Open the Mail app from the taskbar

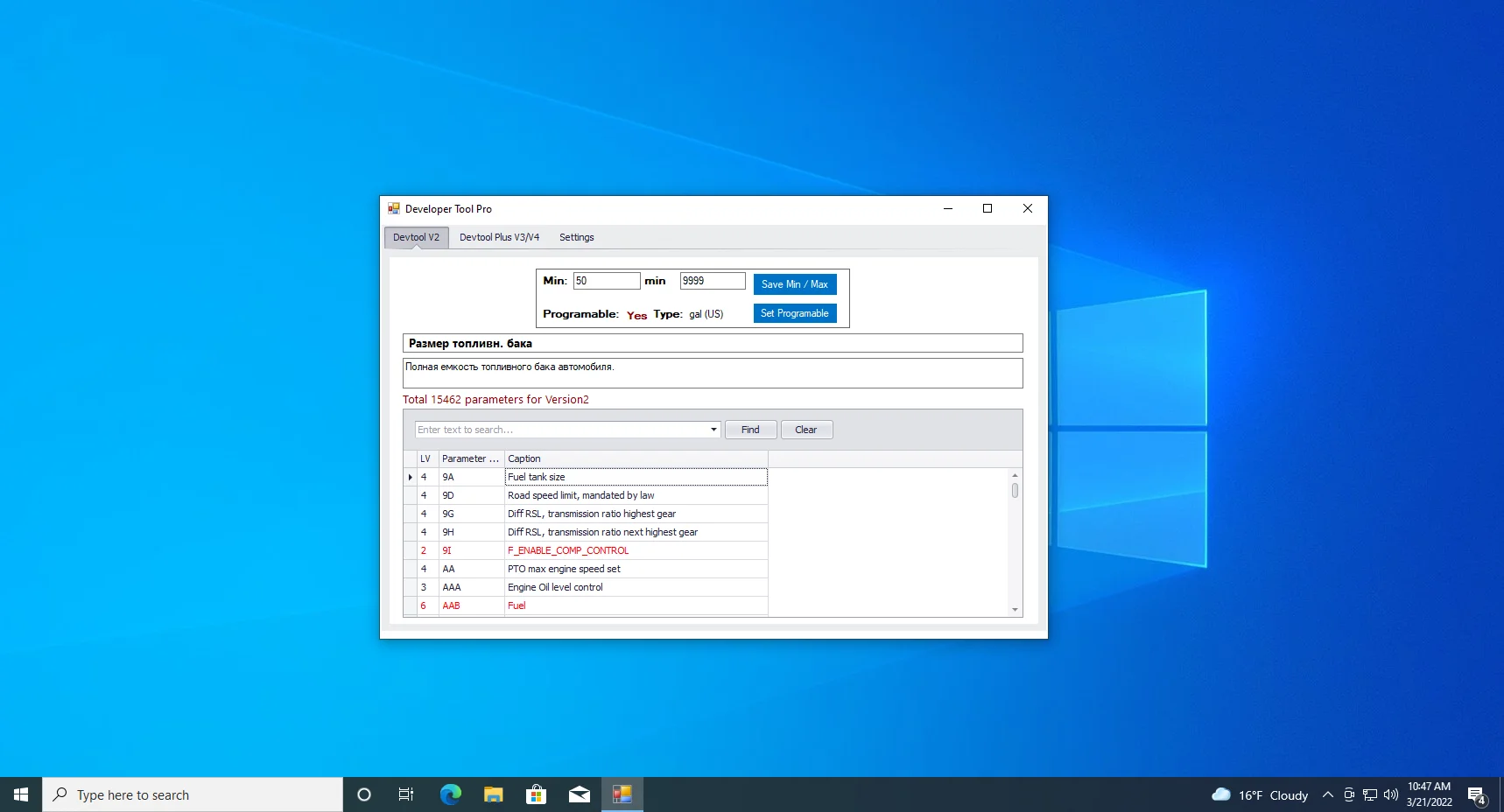580,794
